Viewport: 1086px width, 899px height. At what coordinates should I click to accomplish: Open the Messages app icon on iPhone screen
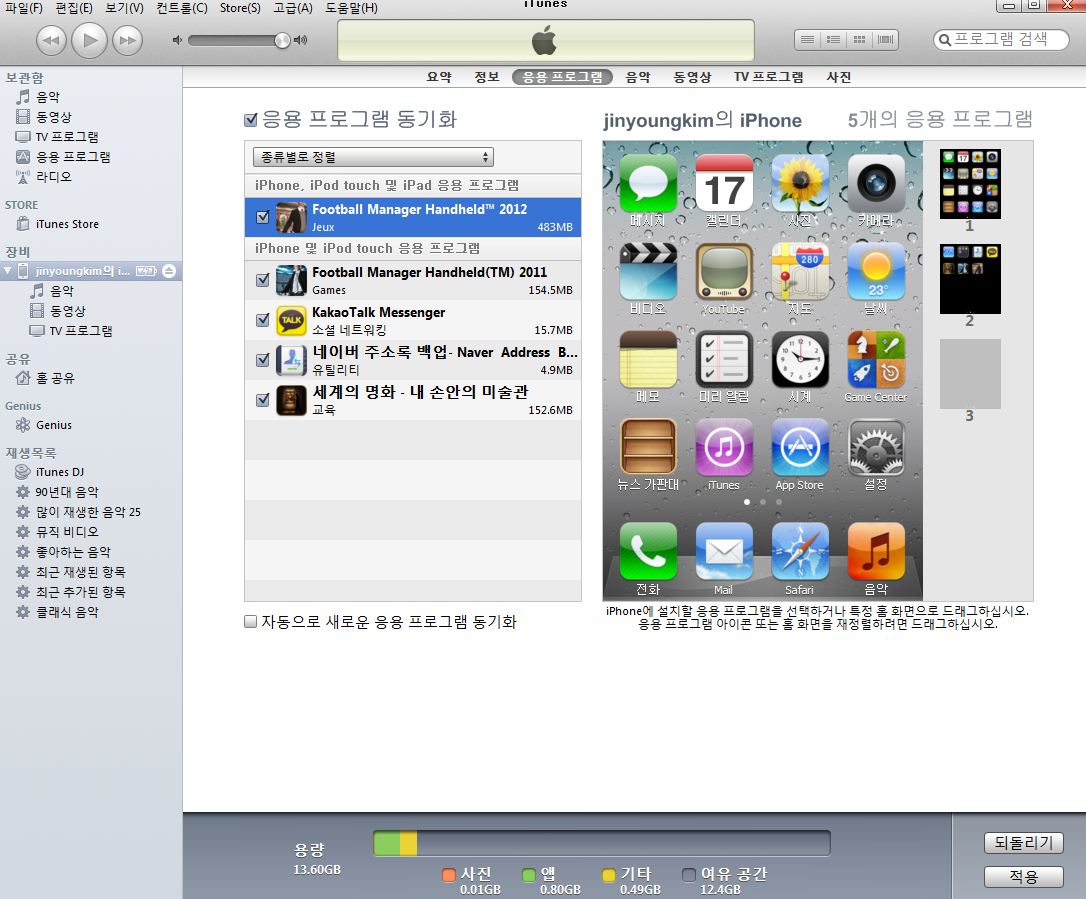648,183
